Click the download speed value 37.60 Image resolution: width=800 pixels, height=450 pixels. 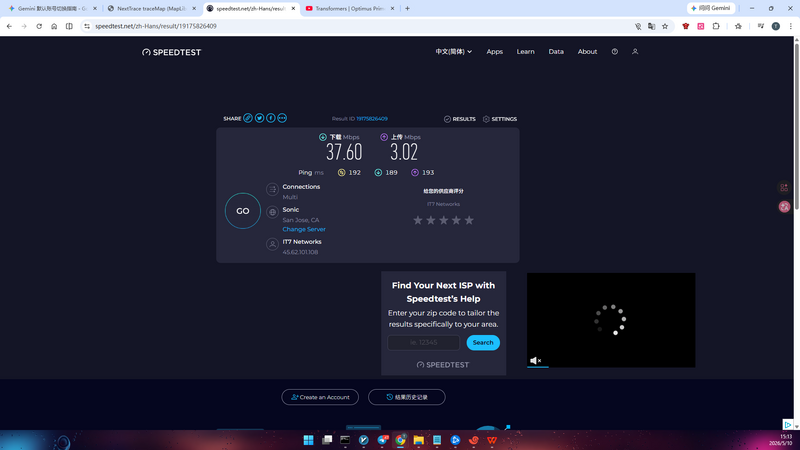click(344, 152)
